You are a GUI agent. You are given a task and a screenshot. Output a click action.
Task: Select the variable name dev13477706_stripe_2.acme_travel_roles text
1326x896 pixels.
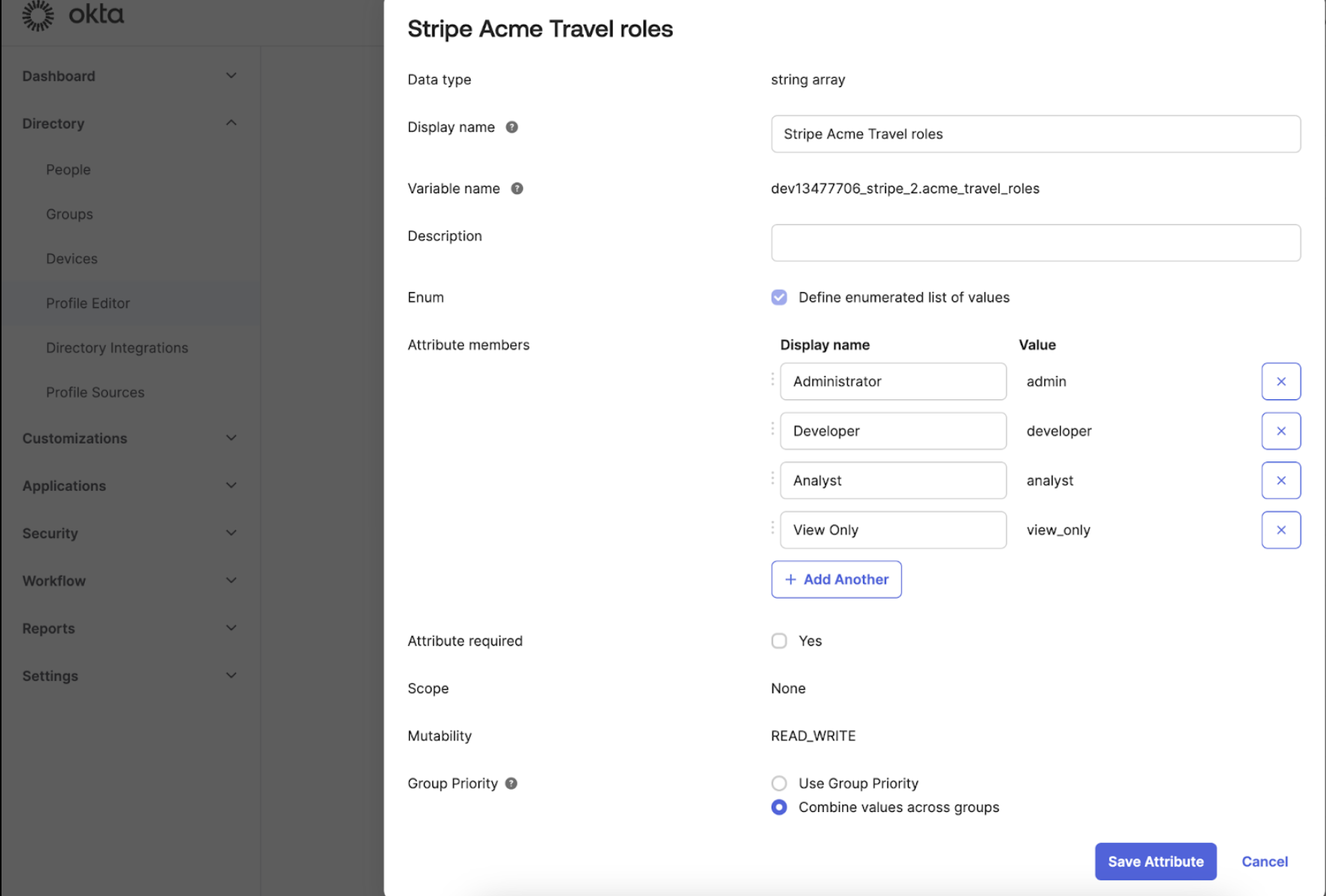pyautogui.click(x=905, y=189)
